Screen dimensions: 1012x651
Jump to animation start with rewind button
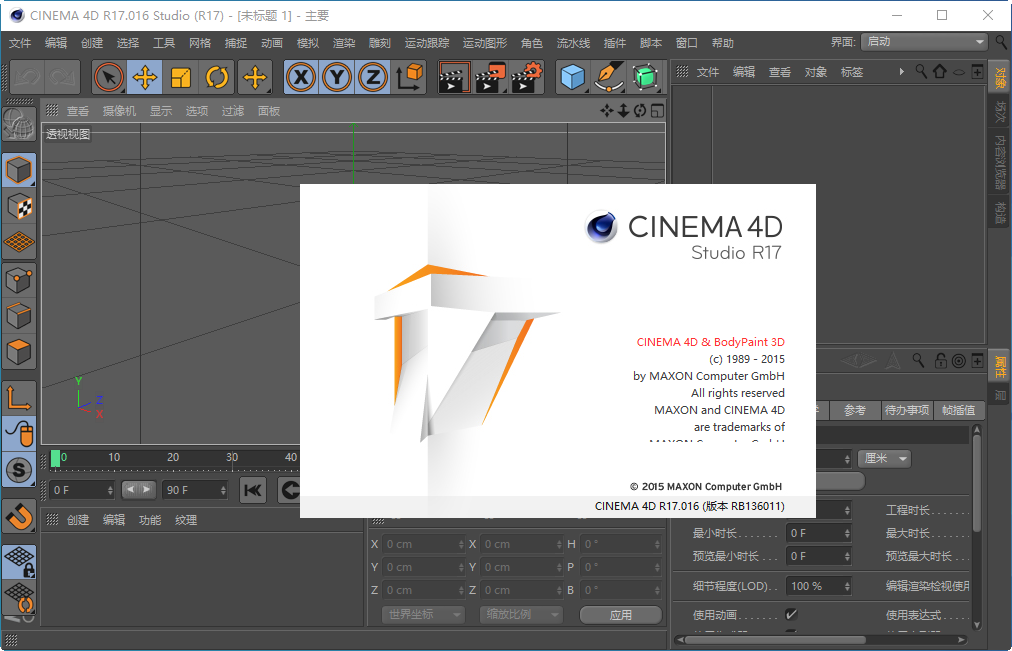click(x=253, y=490)
